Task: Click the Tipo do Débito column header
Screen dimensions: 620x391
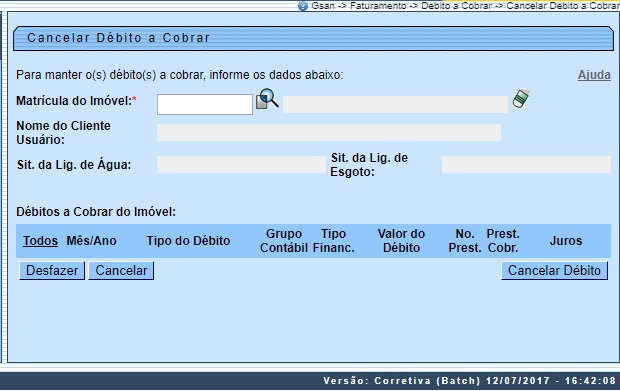Action: tap(188, 240)
